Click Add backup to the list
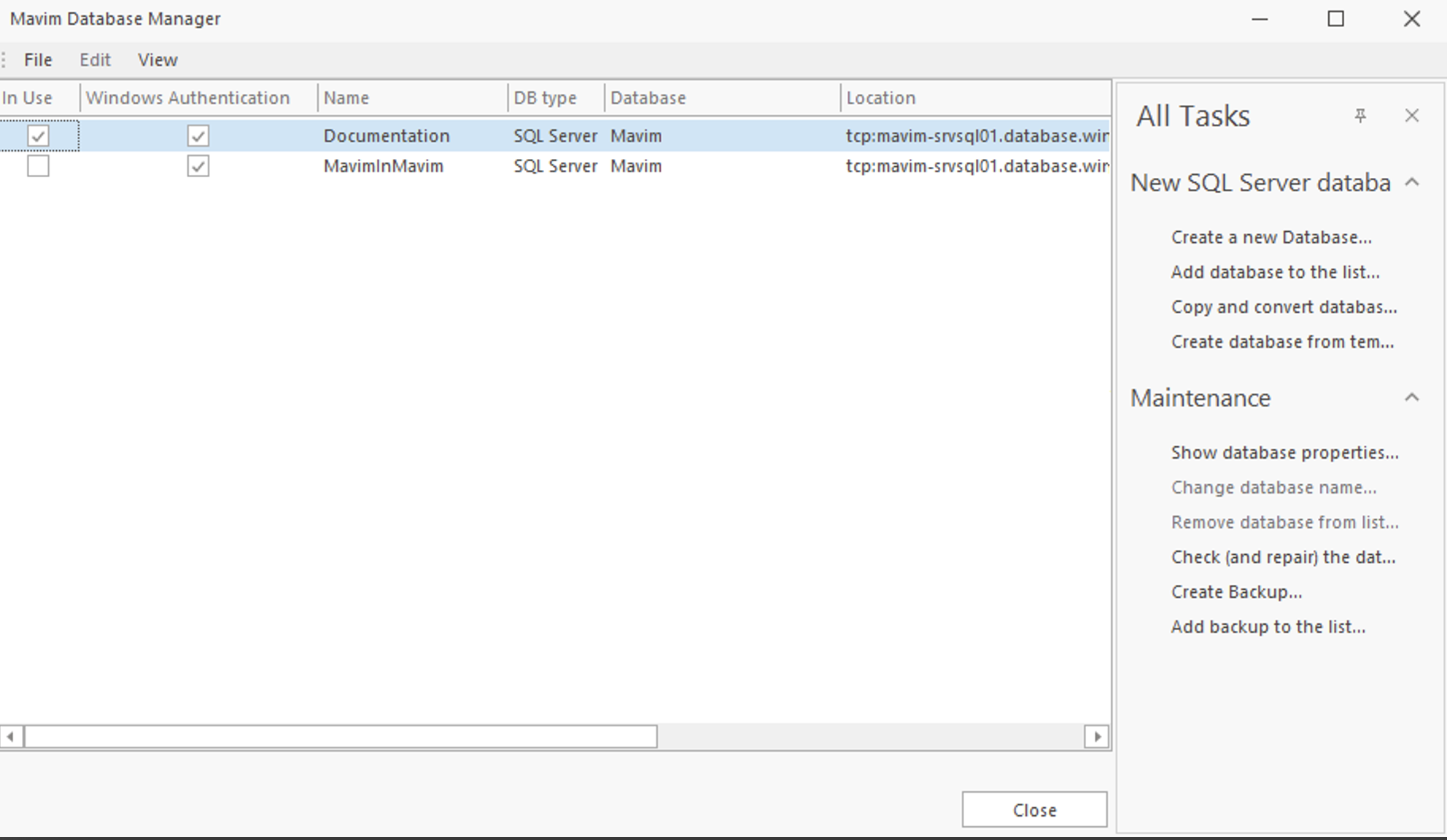This screenshot has width=1447, height=840. coord(1268,627)
